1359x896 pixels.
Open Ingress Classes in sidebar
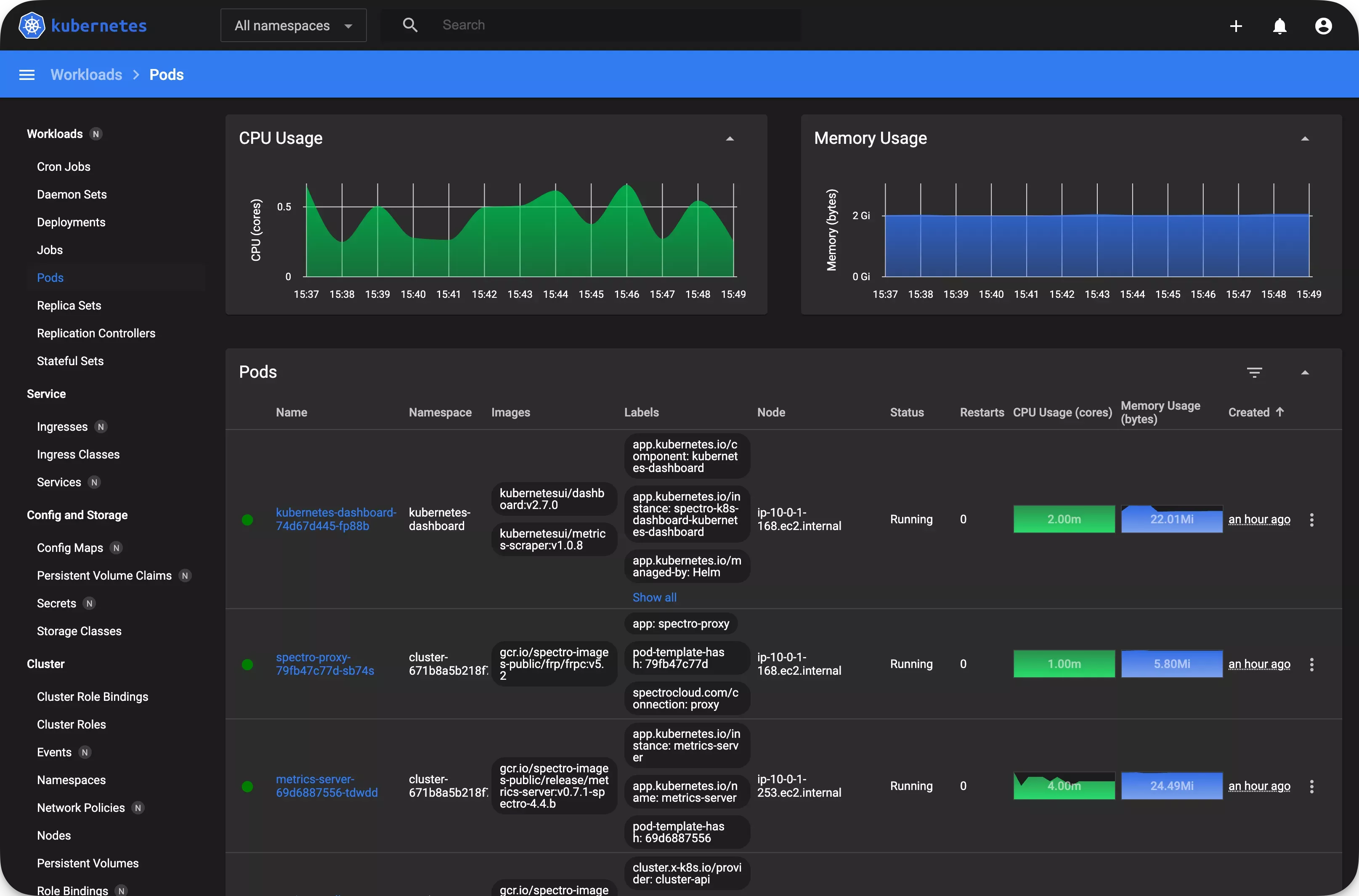(78, 454)
